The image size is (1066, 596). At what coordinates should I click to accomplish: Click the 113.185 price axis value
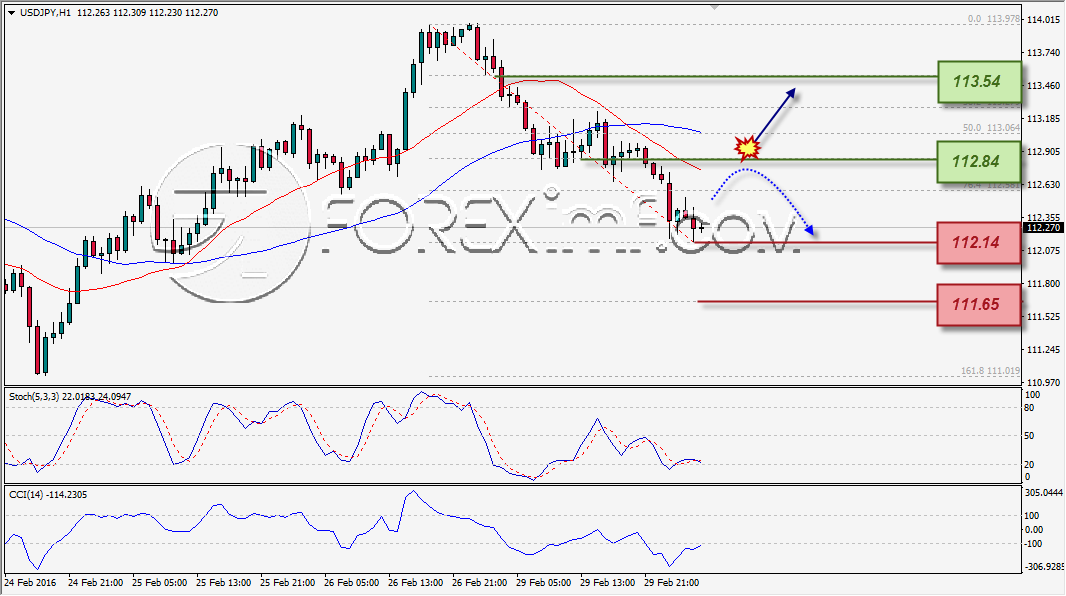pyautogui.click(x=1044, y=118)
